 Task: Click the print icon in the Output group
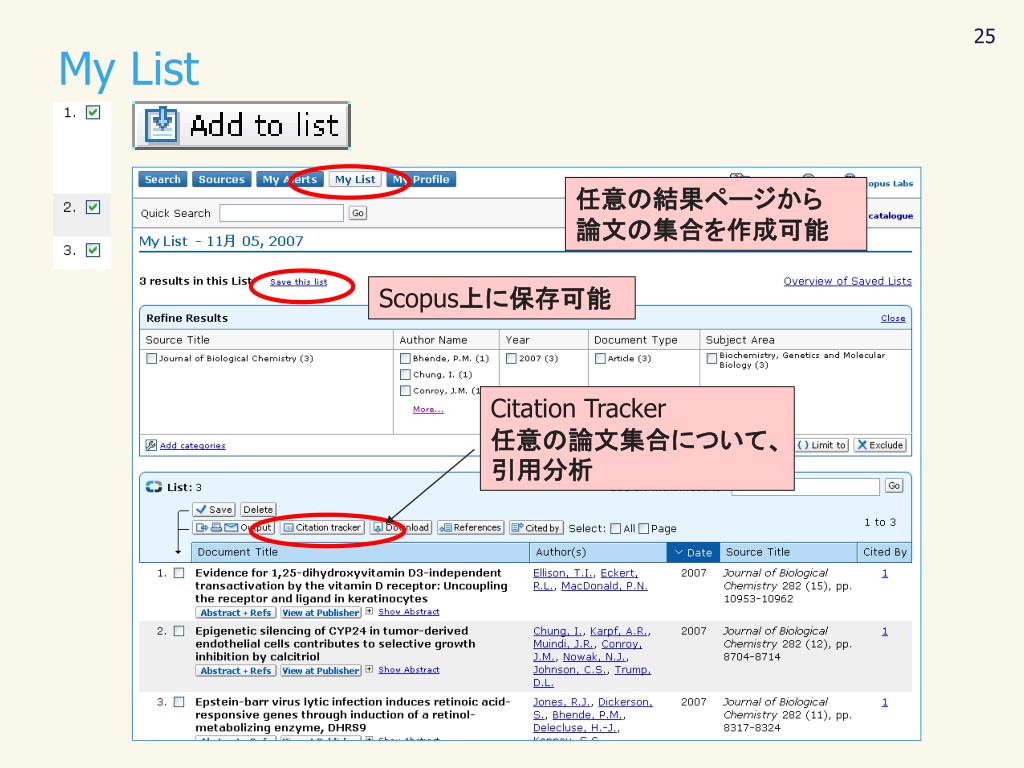coord(216,528)
